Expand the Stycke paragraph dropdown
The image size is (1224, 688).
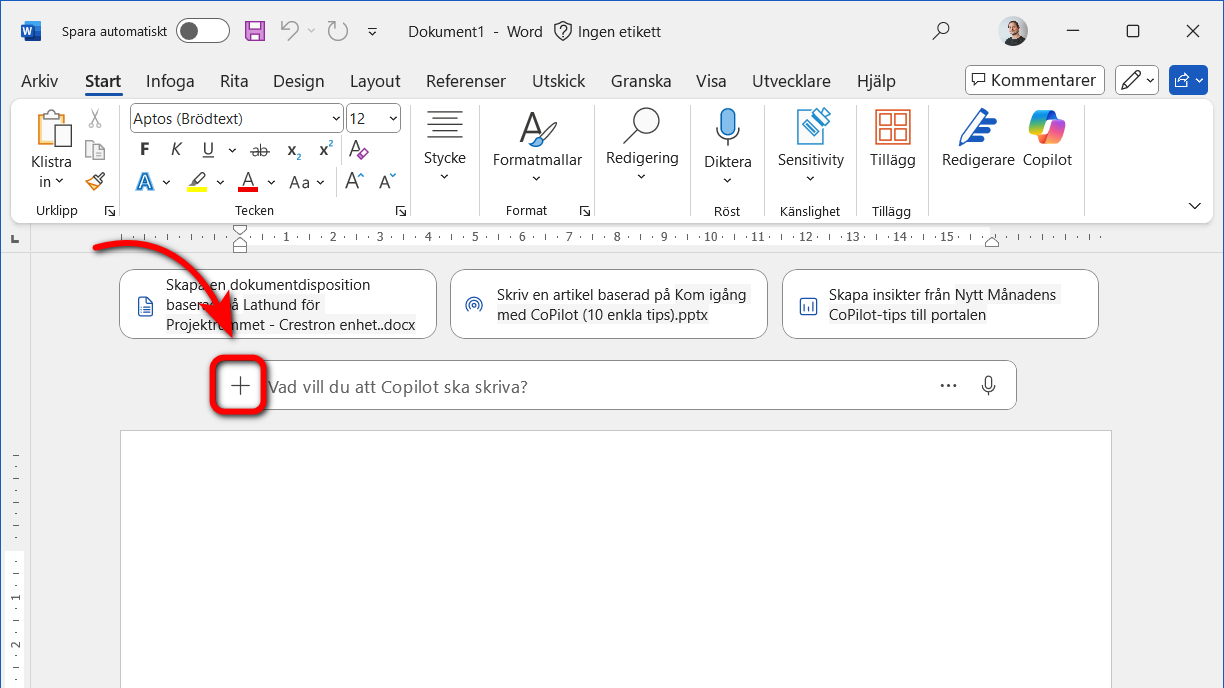click(444, 177)
